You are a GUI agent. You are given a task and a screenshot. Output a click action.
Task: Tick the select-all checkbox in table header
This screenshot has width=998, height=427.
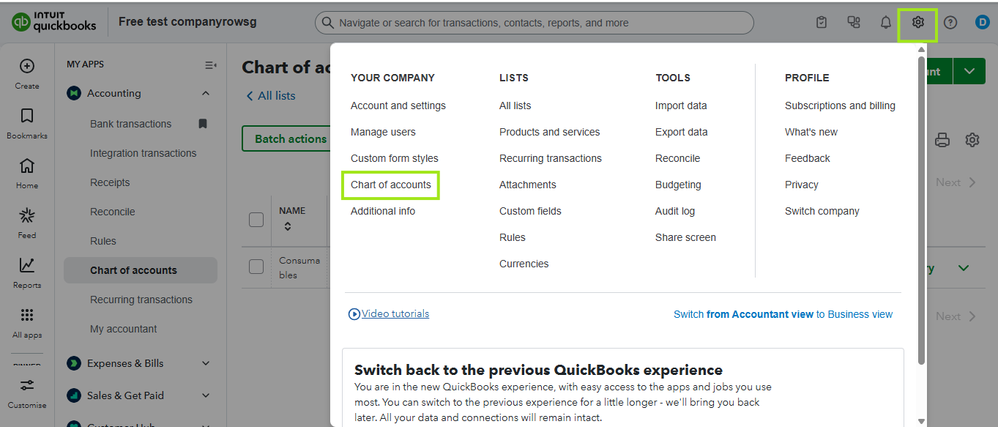[256, 220]
